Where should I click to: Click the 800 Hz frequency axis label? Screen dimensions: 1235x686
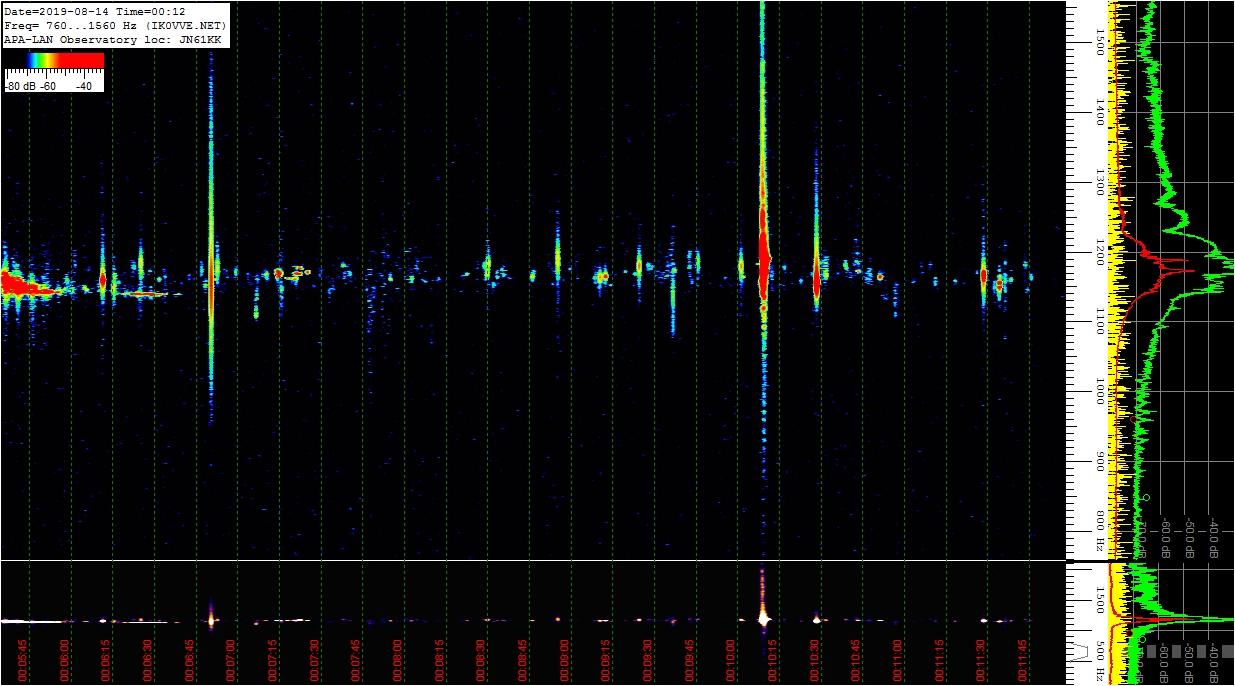click(x=1100, y=531)
